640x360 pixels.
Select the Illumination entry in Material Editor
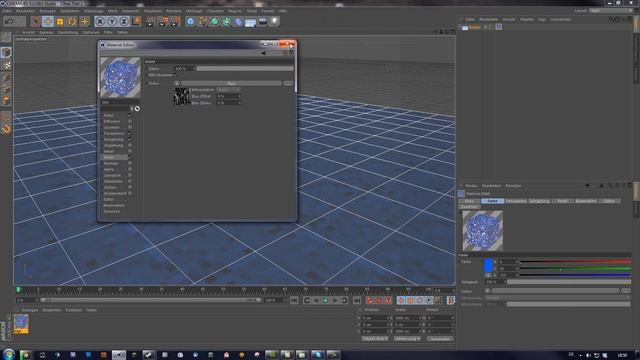[114, 205]
